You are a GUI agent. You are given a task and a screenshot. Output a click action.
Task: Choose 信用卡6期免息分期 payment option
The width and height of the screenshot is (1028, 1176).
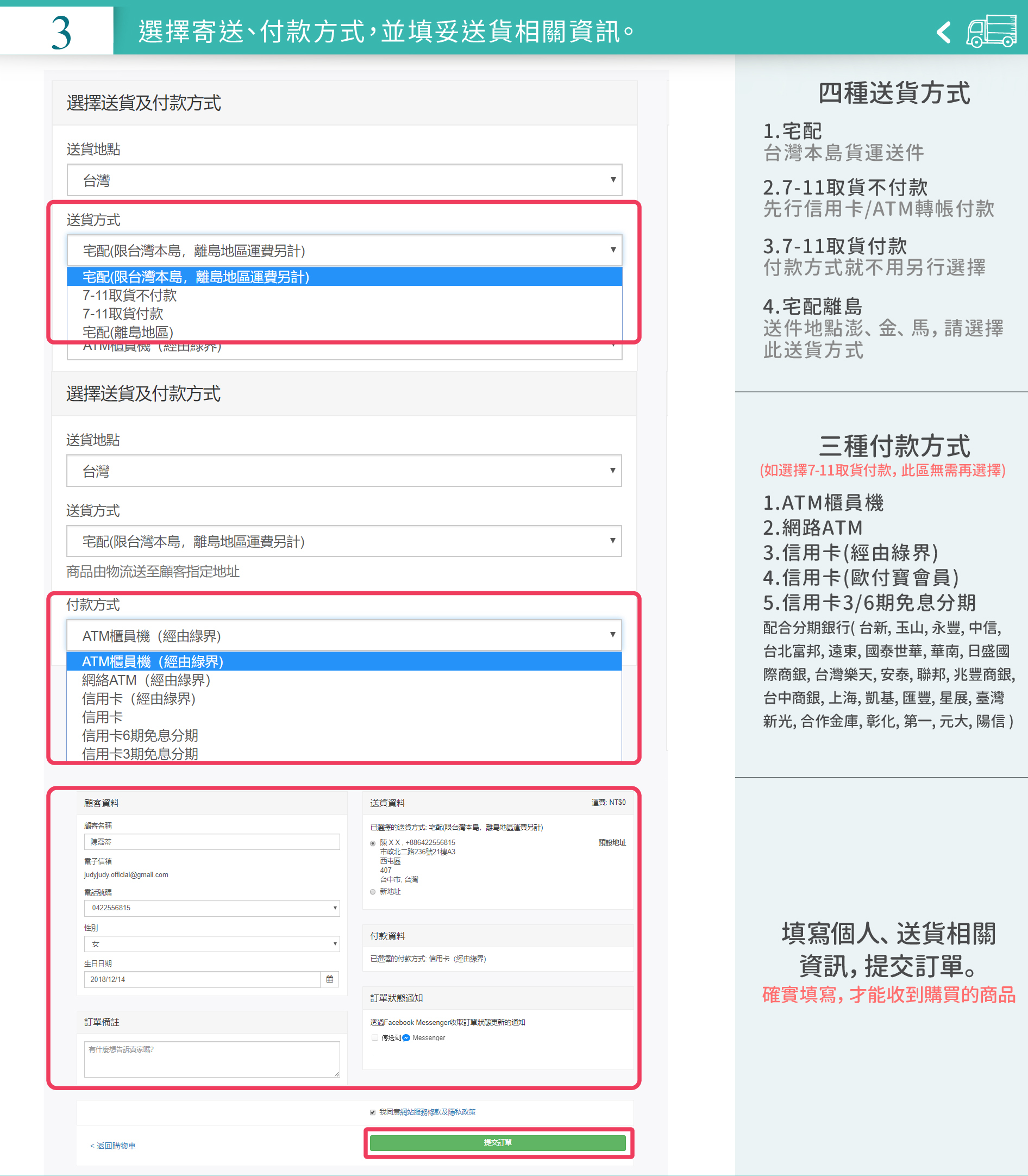[344, 735]
